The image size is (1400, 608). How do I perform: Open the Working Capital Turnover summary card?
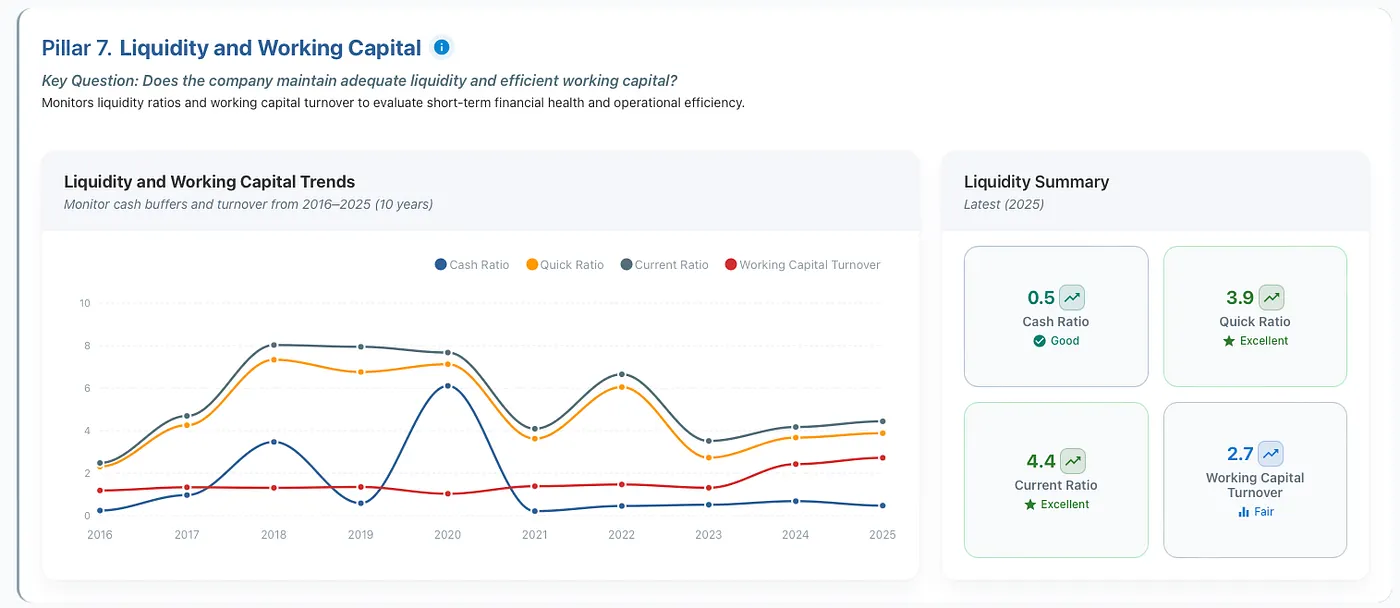(x=1255, y=480)
